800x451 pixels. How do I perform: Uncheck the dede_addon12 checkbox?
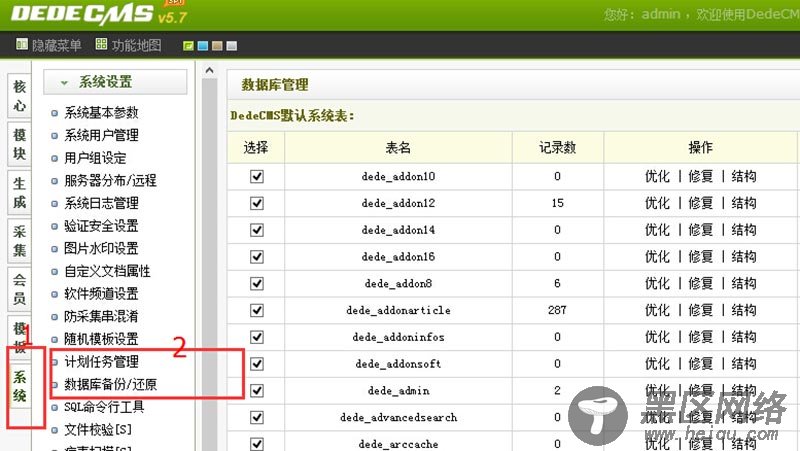pyautogui.click(x=257, y=204)
